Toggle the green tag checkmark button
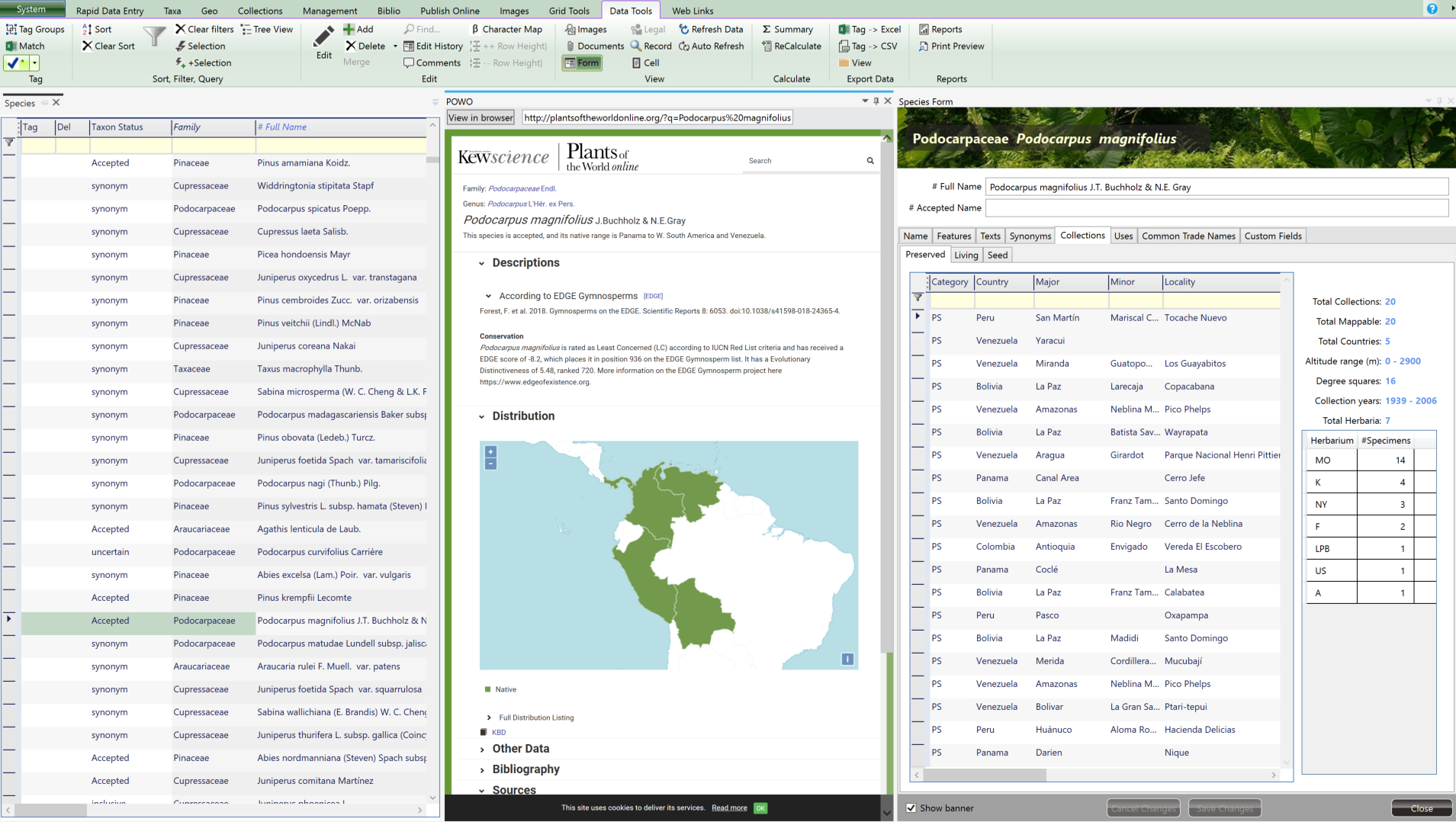The image size is (1456, 822). [x=15, y=63]
